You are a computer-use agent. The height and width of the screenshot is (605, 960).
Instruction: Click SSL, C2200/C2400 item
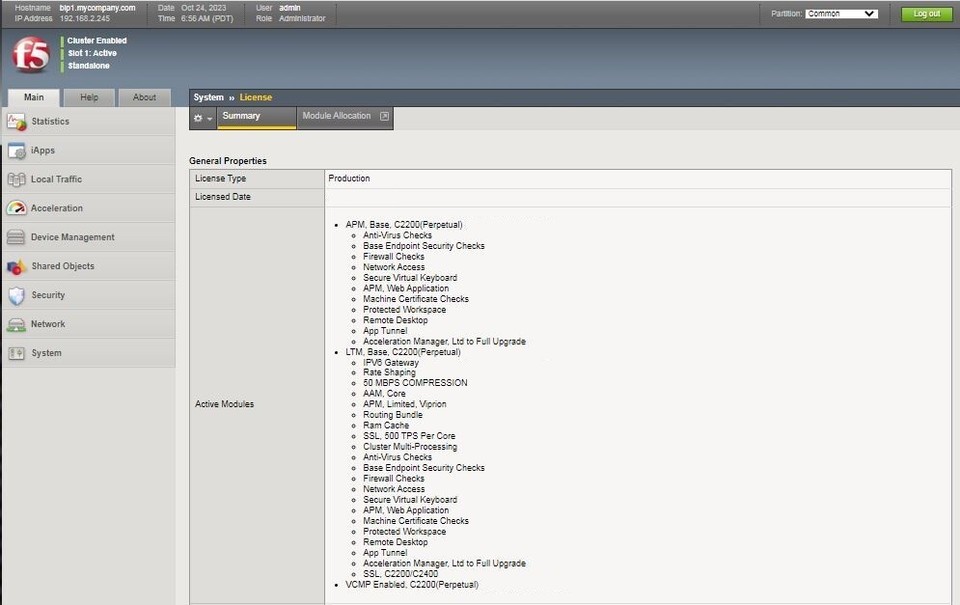point(400,574)
